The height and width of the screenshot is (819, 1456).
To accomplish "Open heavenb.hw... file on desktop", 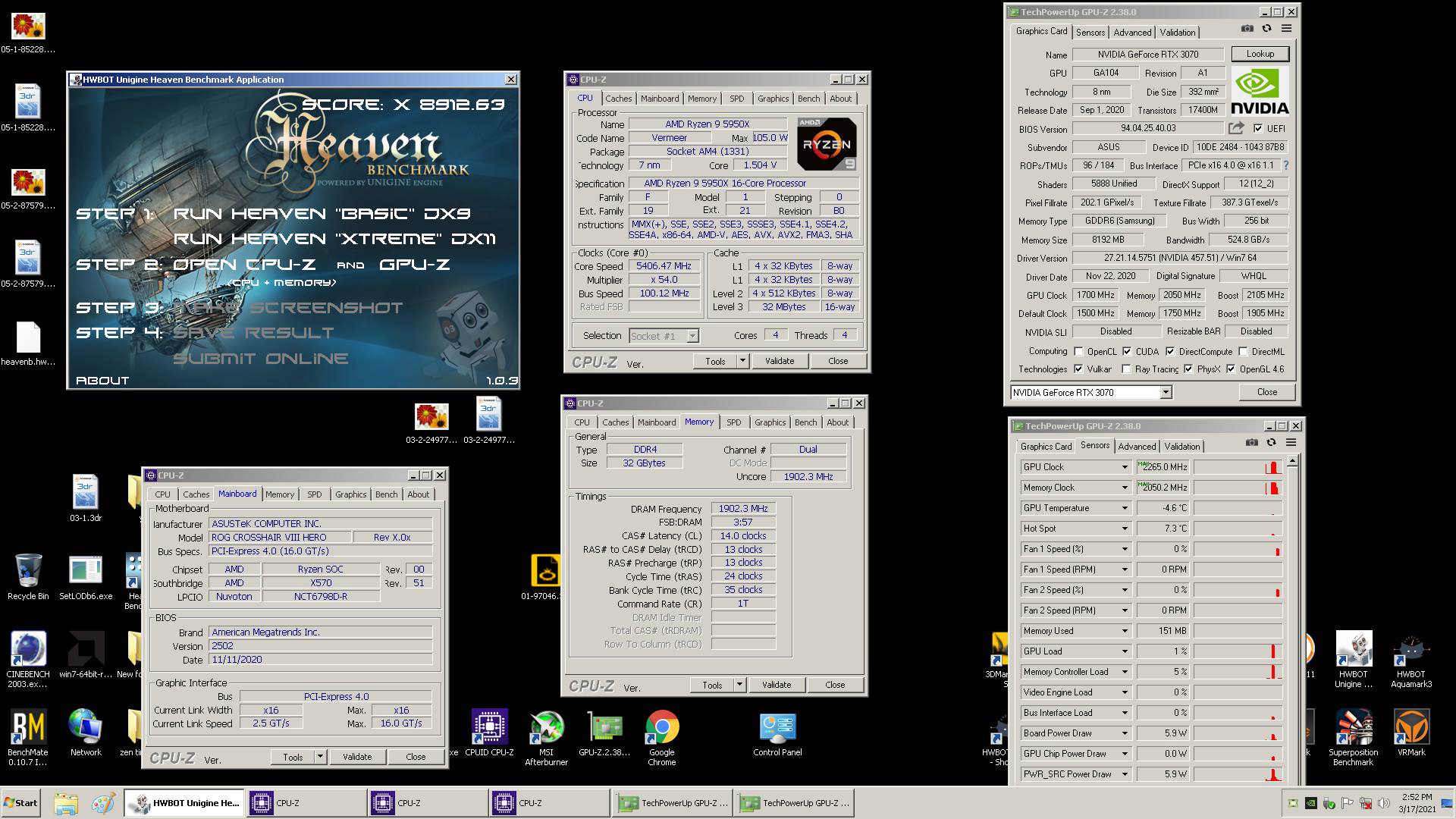I will [28, 344].
